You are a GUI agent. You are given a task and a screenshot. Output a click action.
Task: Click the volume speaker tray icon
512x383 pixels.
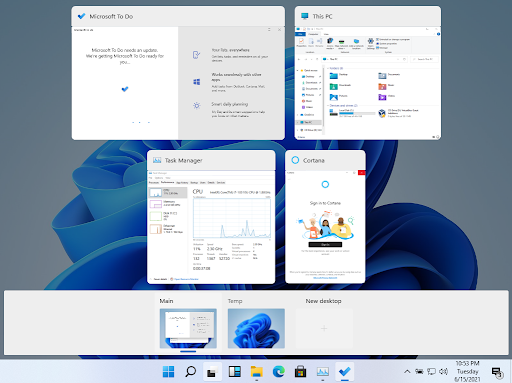point(443,371)
